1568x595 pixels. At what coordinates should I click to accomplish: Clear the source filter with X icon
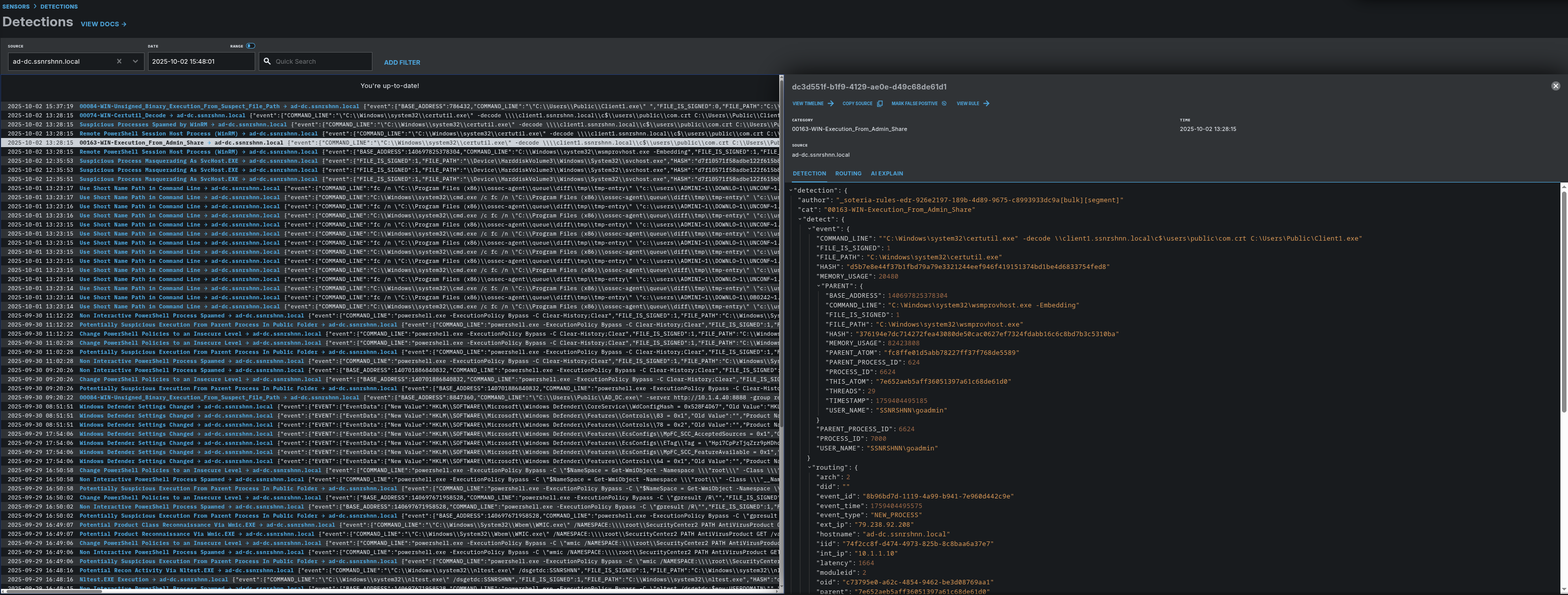click(119, 62)
